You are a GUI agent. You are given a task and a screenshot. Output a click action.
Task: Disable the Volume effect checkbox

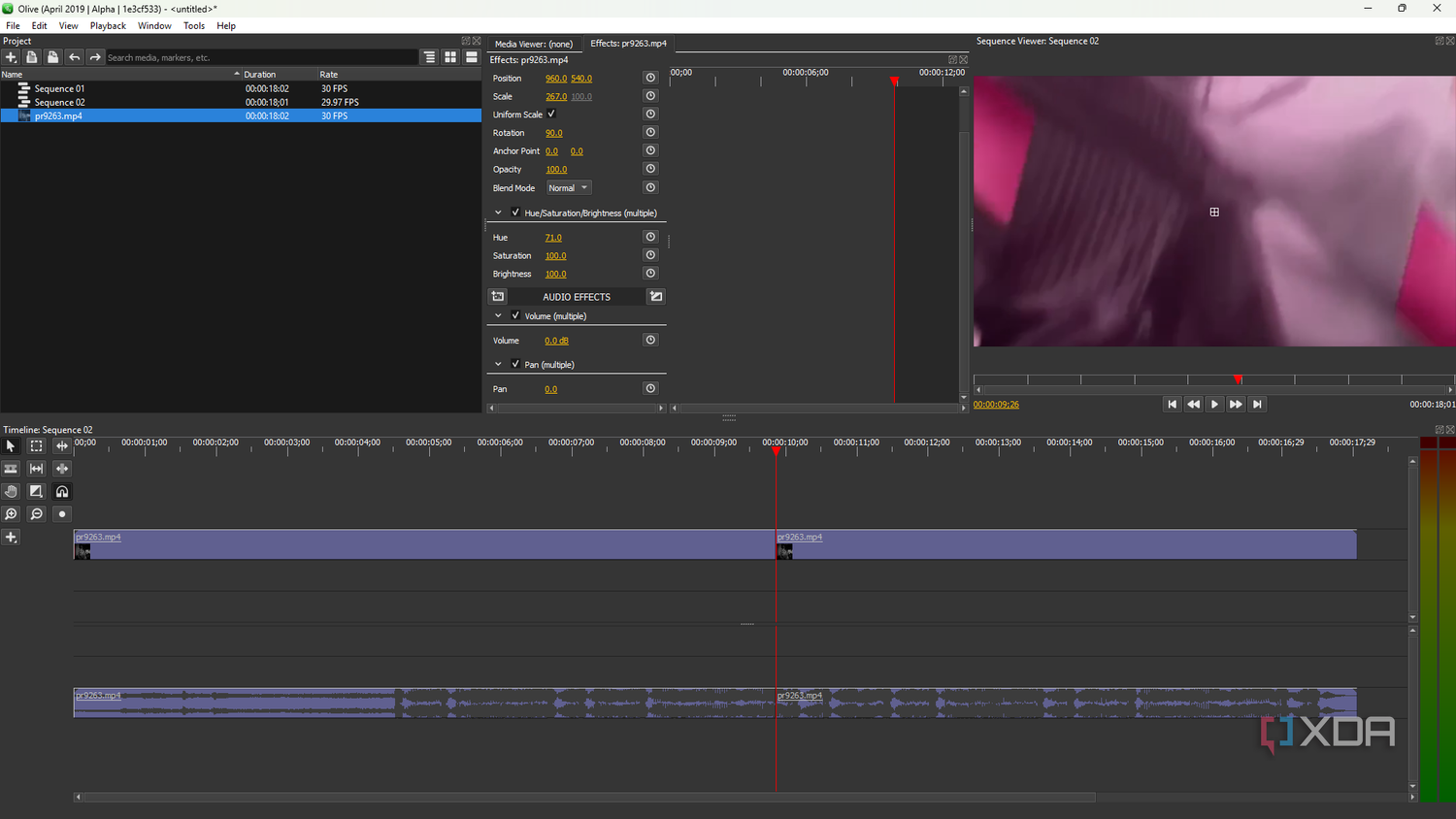coord(515,315)
